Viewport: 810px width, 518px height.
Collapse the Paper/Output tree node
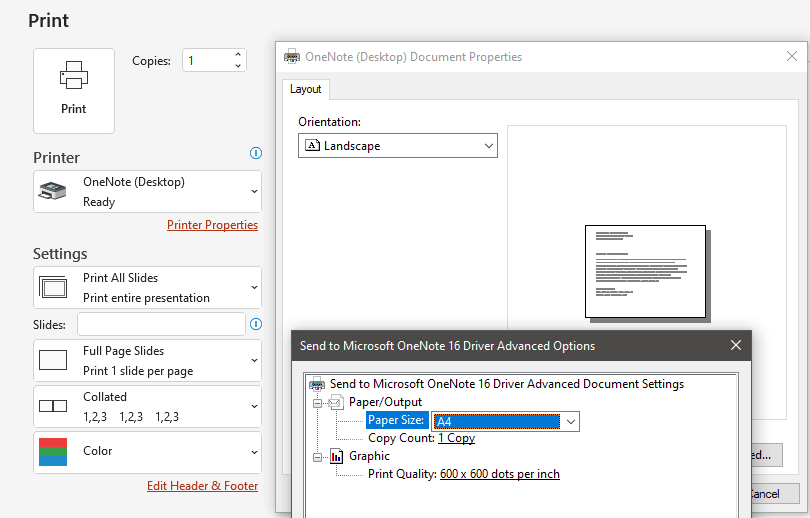318,403
